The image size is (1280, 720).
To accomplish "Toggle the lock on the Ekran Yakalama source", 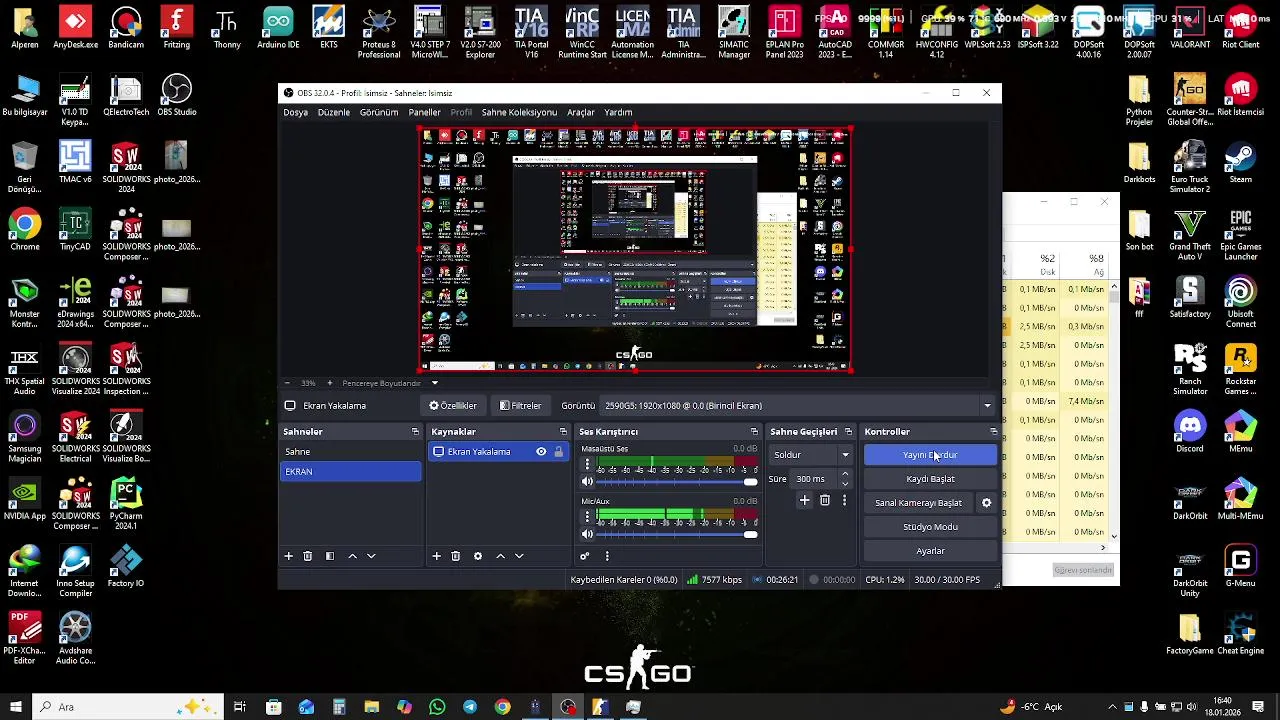I will point(558,452).
